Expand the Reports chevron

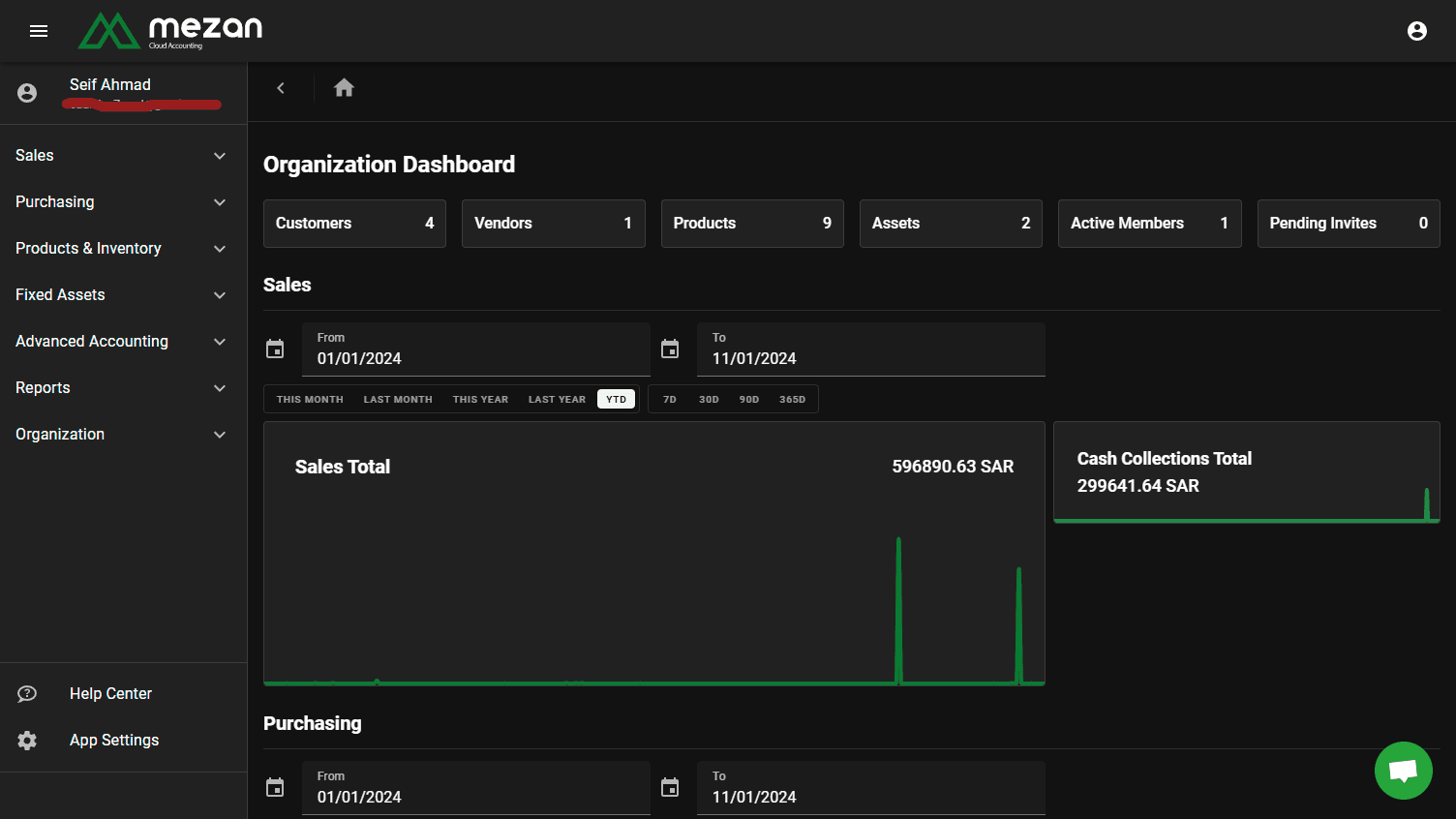[220, 388]
